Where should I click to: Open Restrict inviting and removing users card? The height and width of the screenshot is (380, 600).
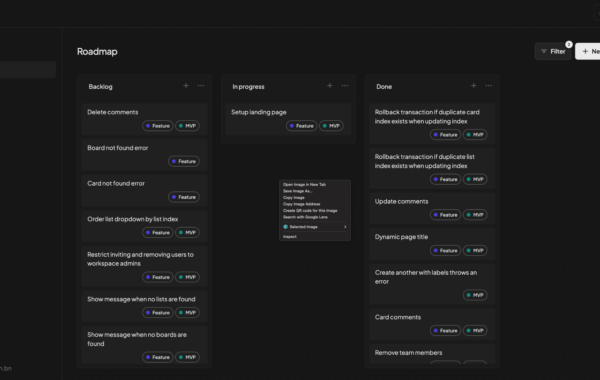pyautogui.click(x=145, y=266)
